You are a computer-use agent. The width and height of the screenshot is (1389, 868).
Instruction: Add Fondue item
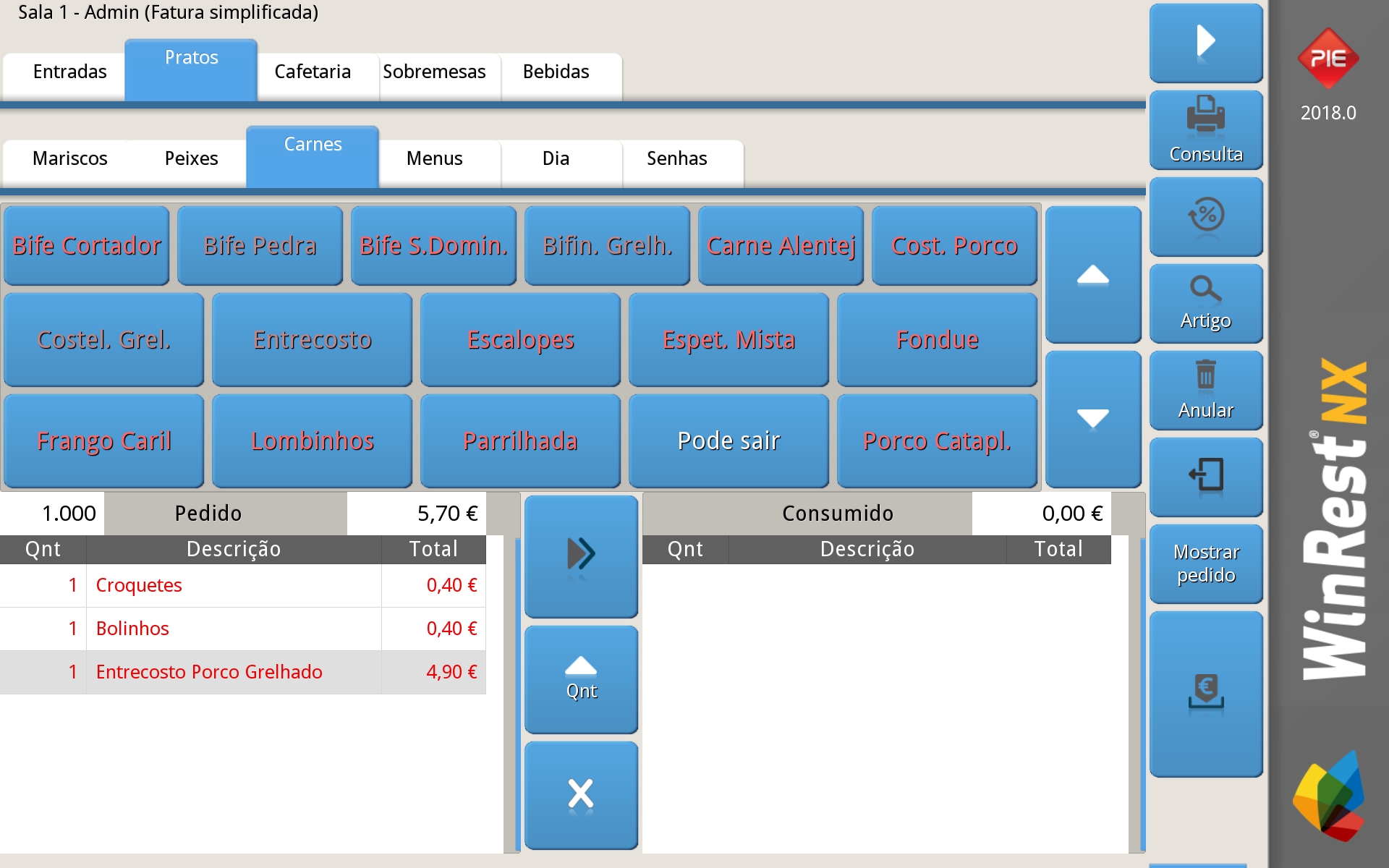937,340
